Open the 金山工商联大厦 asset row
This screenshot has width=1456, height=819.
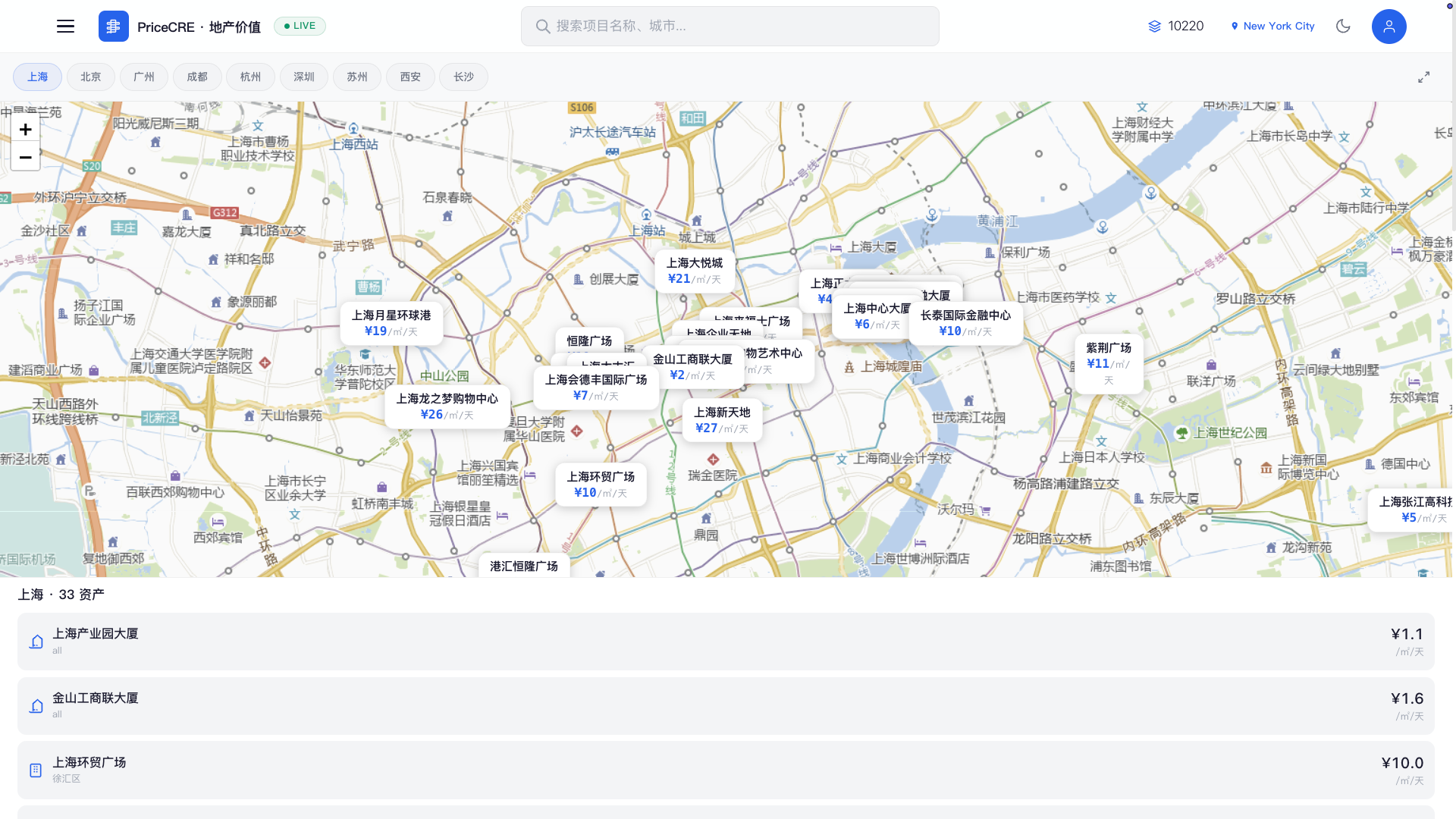(726, 706)
